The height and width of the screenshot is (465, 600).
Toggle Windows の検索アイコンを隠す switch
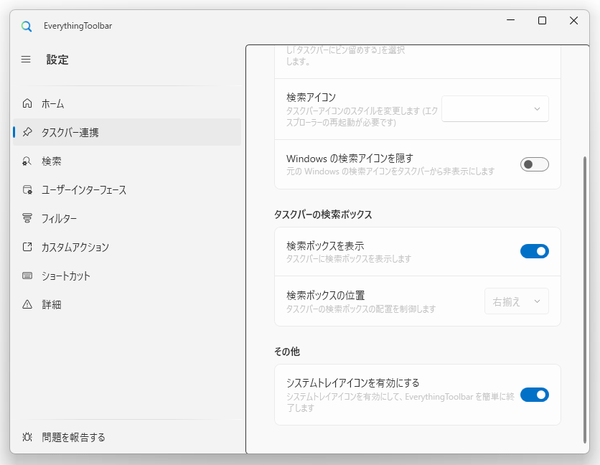[534, 165]
